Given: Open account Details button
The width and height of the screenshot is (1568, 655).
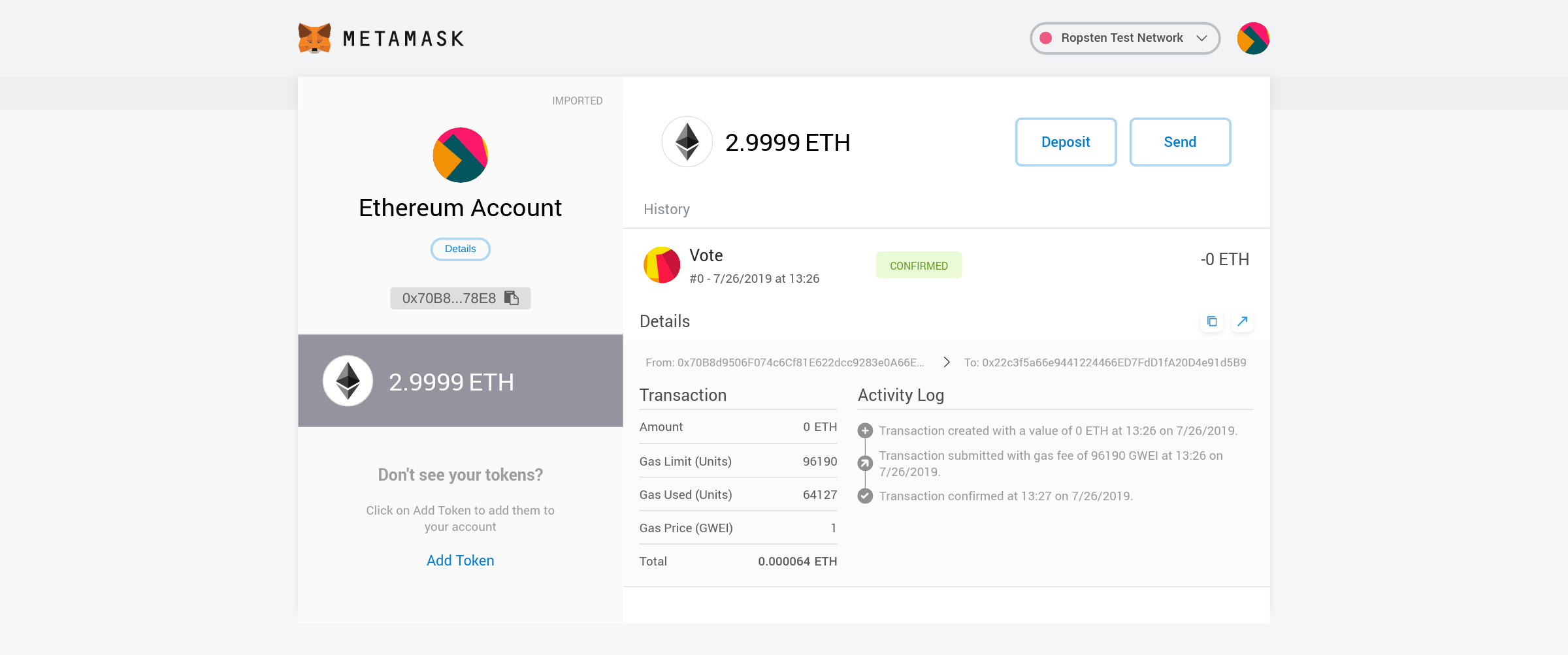Looking at the screenshot, I should [x=460, y=249].
